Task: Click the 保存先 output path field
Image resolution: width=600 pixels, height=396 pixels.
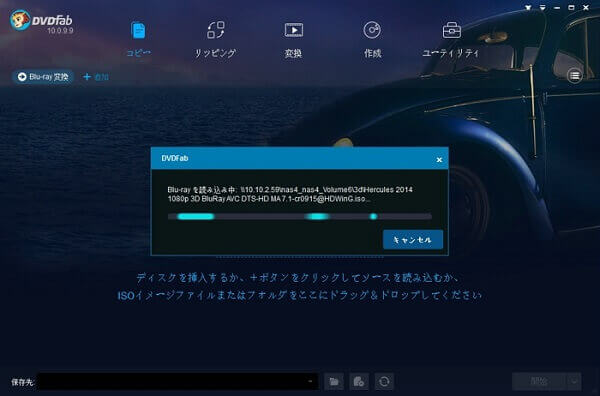Action: click(178, 381)
